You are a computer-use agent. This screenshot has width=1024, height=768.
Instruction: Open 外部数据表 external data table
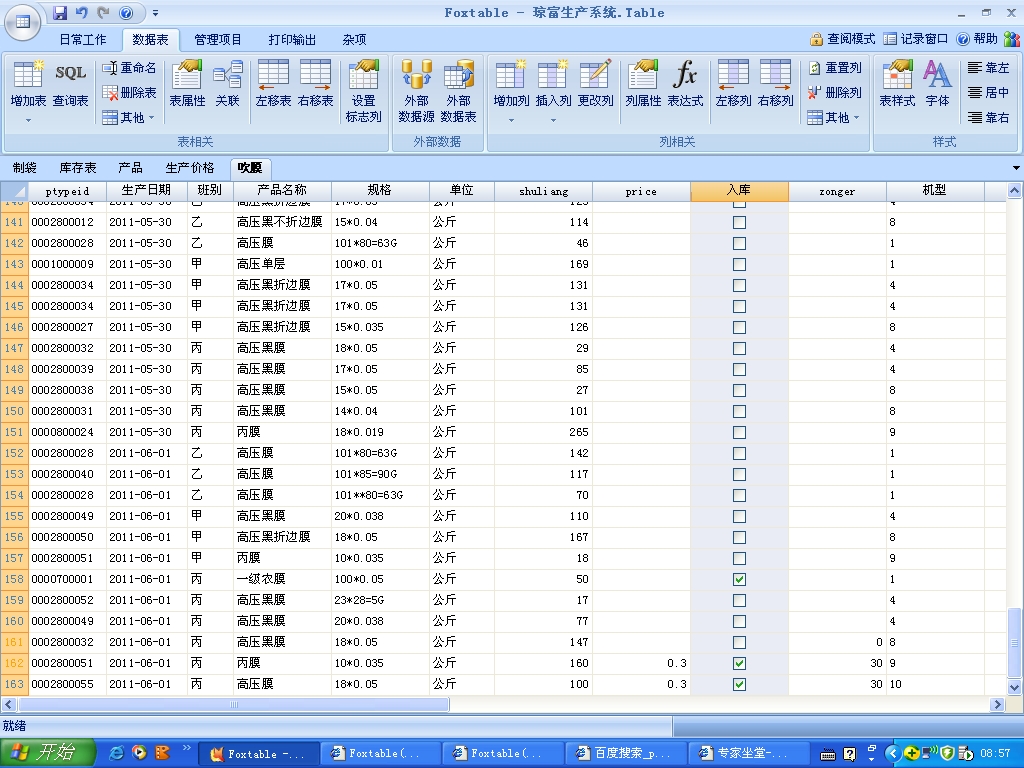(x=458, y=91)
